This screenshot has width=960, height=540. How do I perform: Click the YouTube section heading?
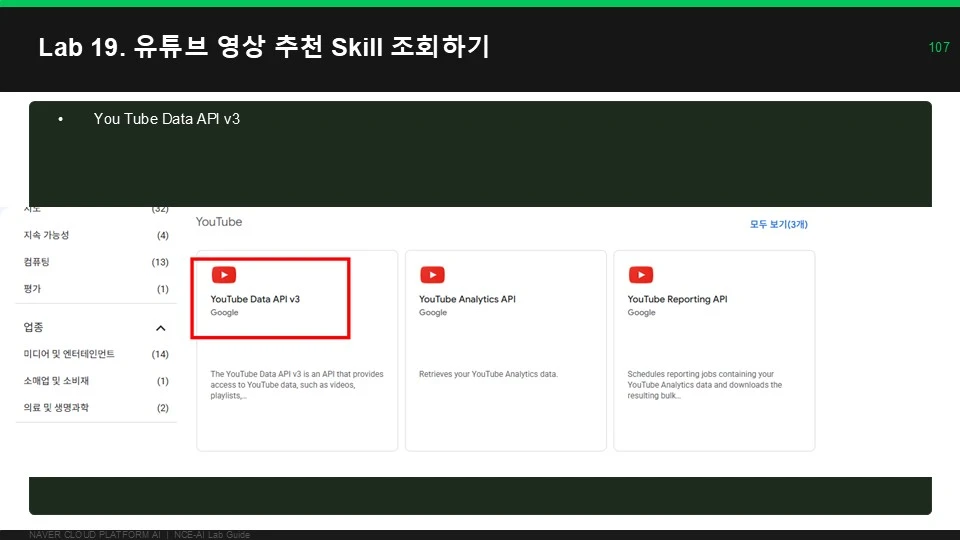[219, 222]
